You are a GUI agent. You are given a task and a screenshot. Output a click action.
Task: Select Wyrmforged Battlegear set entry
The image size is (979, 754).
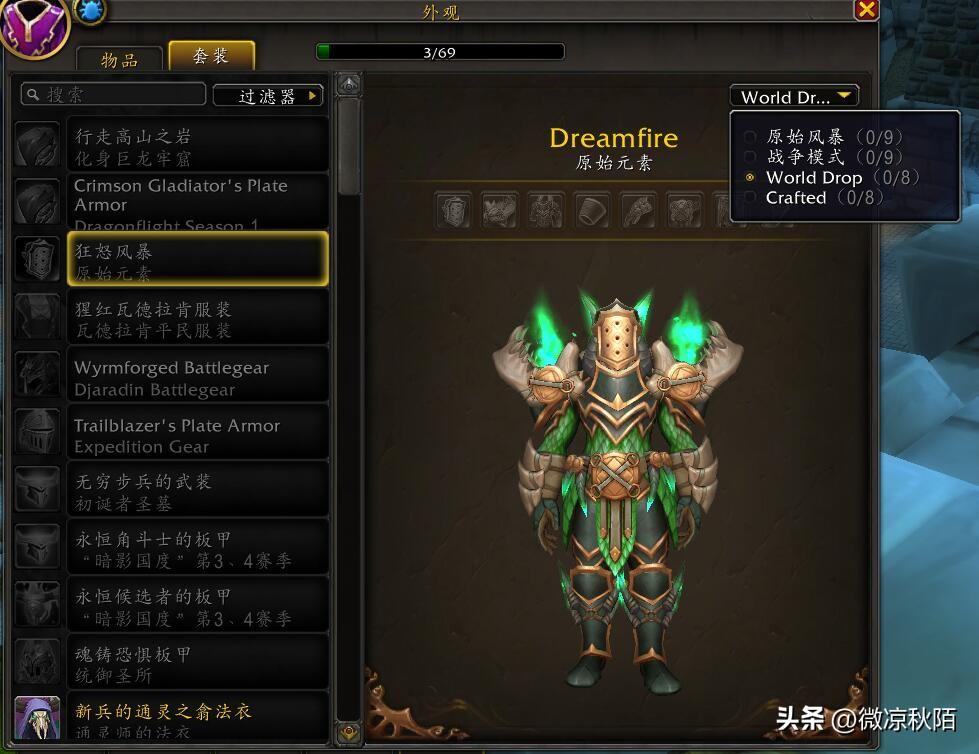point(198,377)
